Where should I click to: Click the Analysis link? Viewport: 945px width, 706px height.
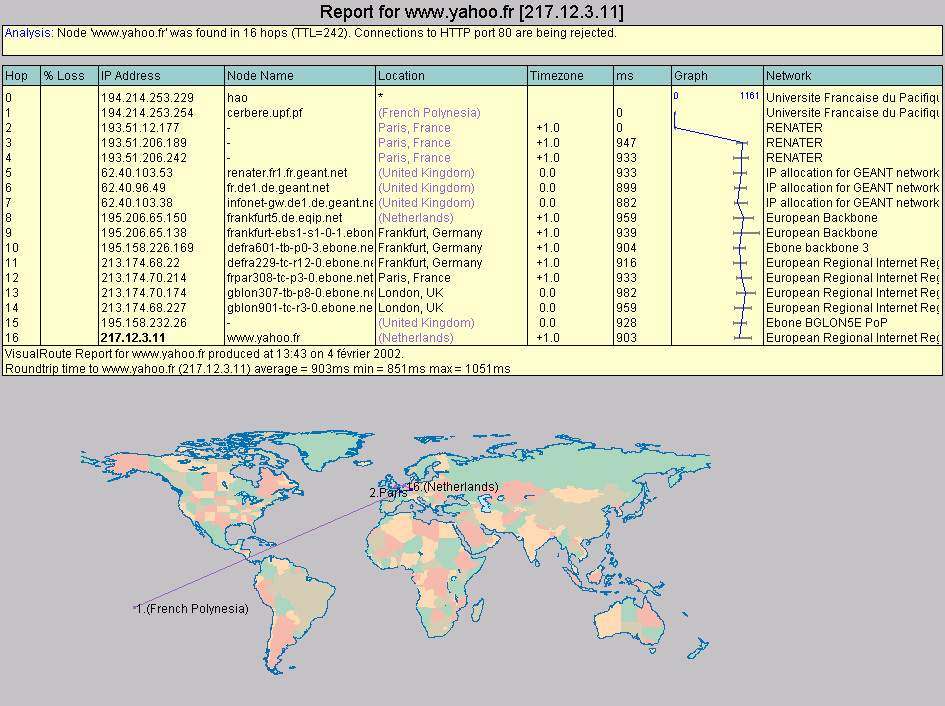click(28, 33)
